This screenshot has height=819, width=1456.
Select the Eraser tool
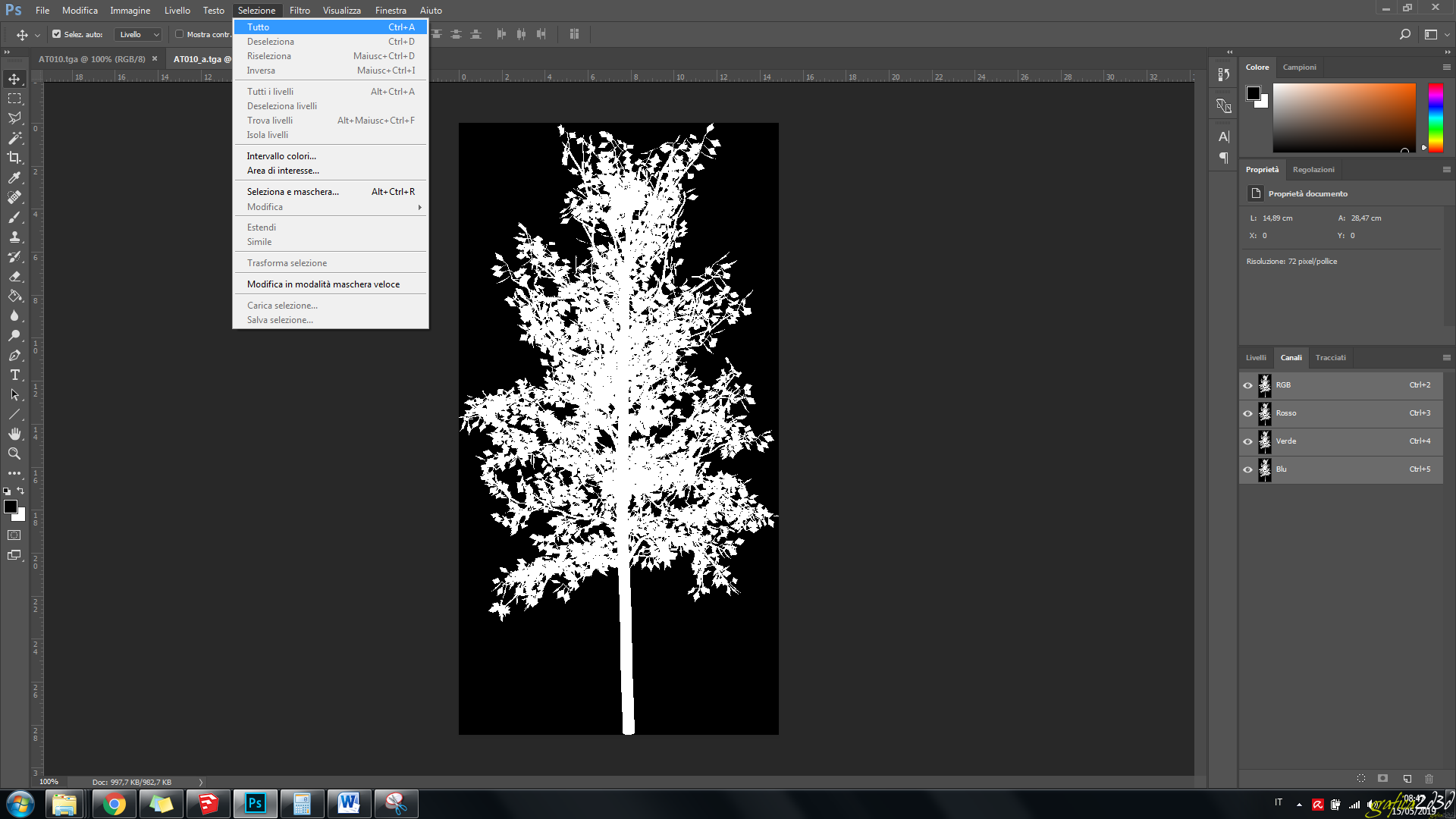(14, 276)
